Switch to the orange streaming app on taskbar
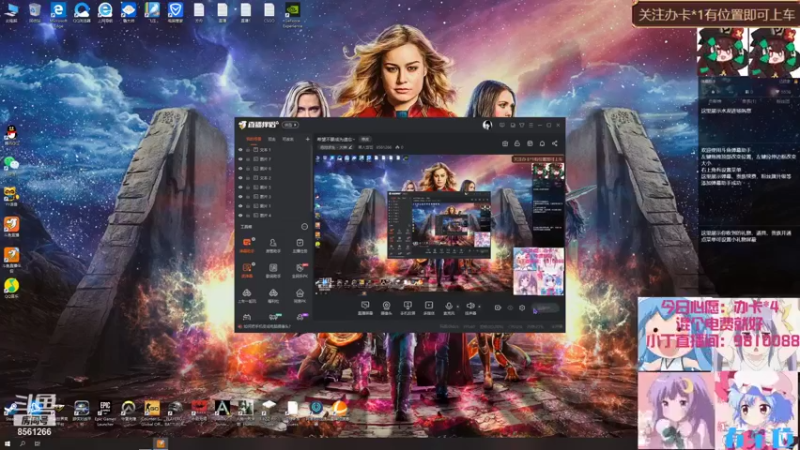The image size is (800, 450). 160,443
